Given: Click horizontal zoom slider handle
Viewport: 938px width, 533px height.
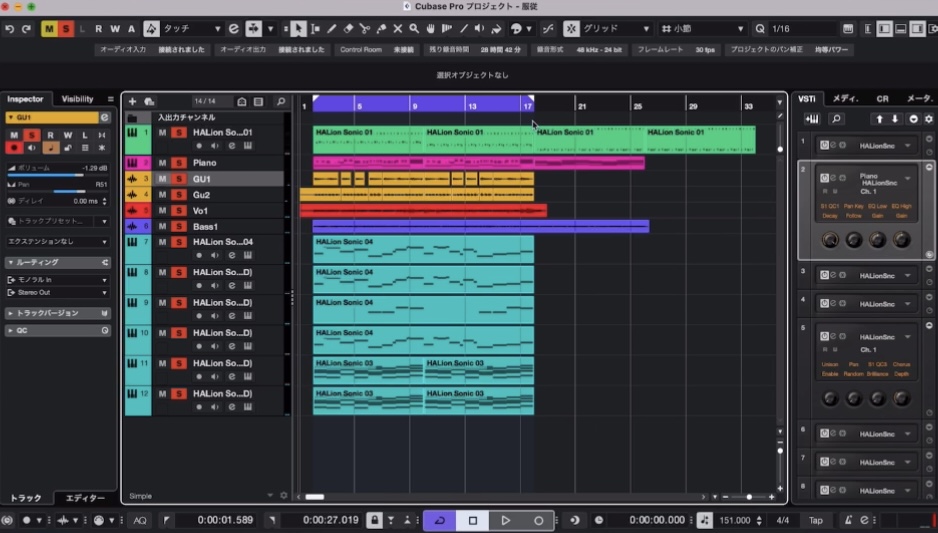Looking at the screenshot, I should [749, 497].
